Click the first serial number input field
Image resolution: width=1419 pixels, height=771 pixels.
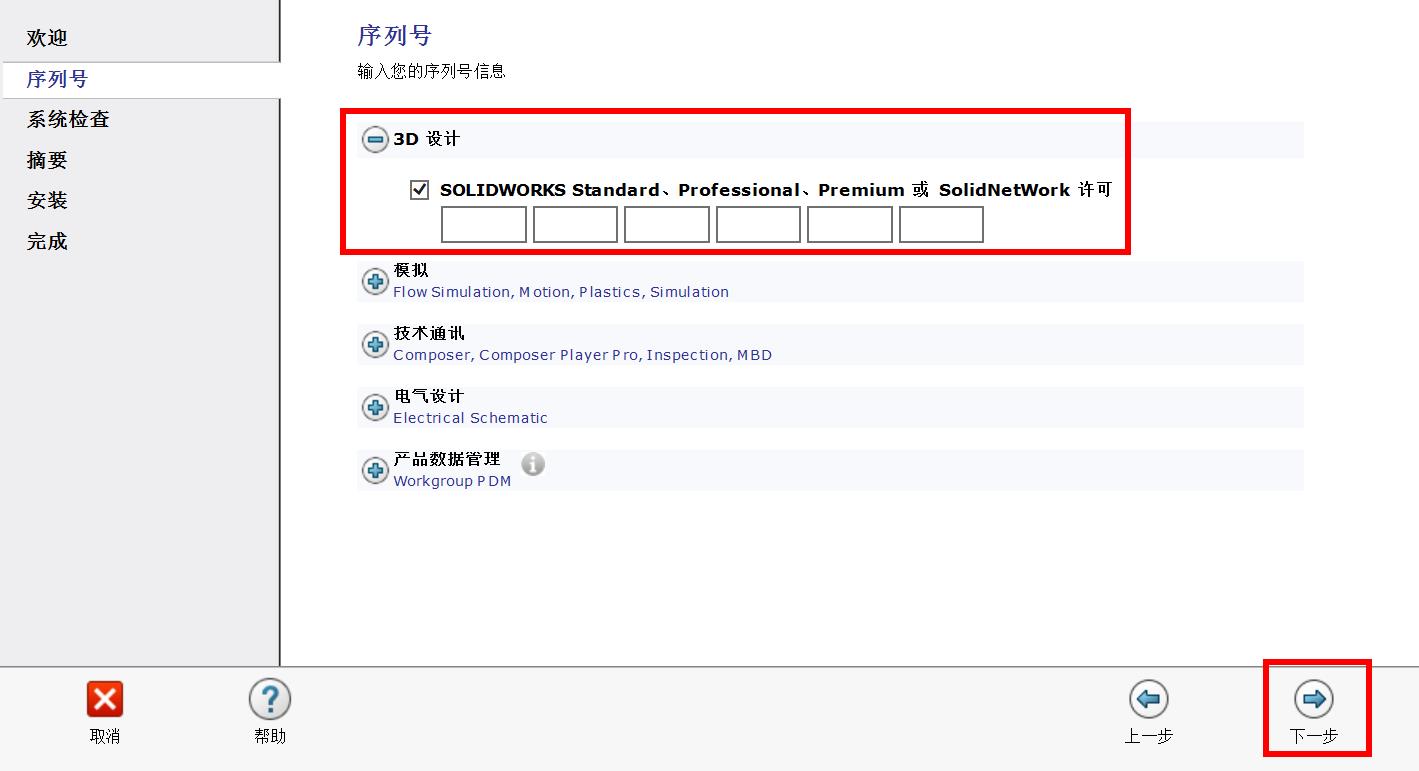click(x=483, y=224)
